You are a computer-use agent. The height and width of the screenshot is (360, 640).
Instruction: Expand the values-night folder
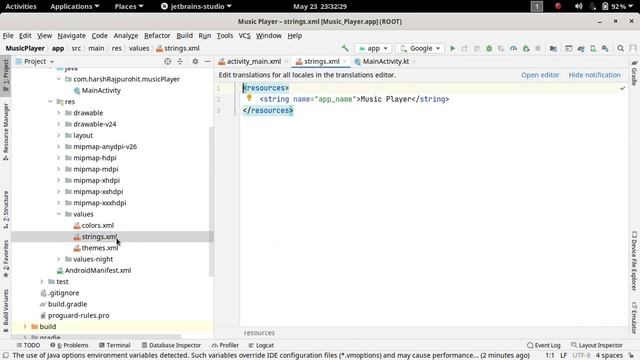click(x=59, y=259)
